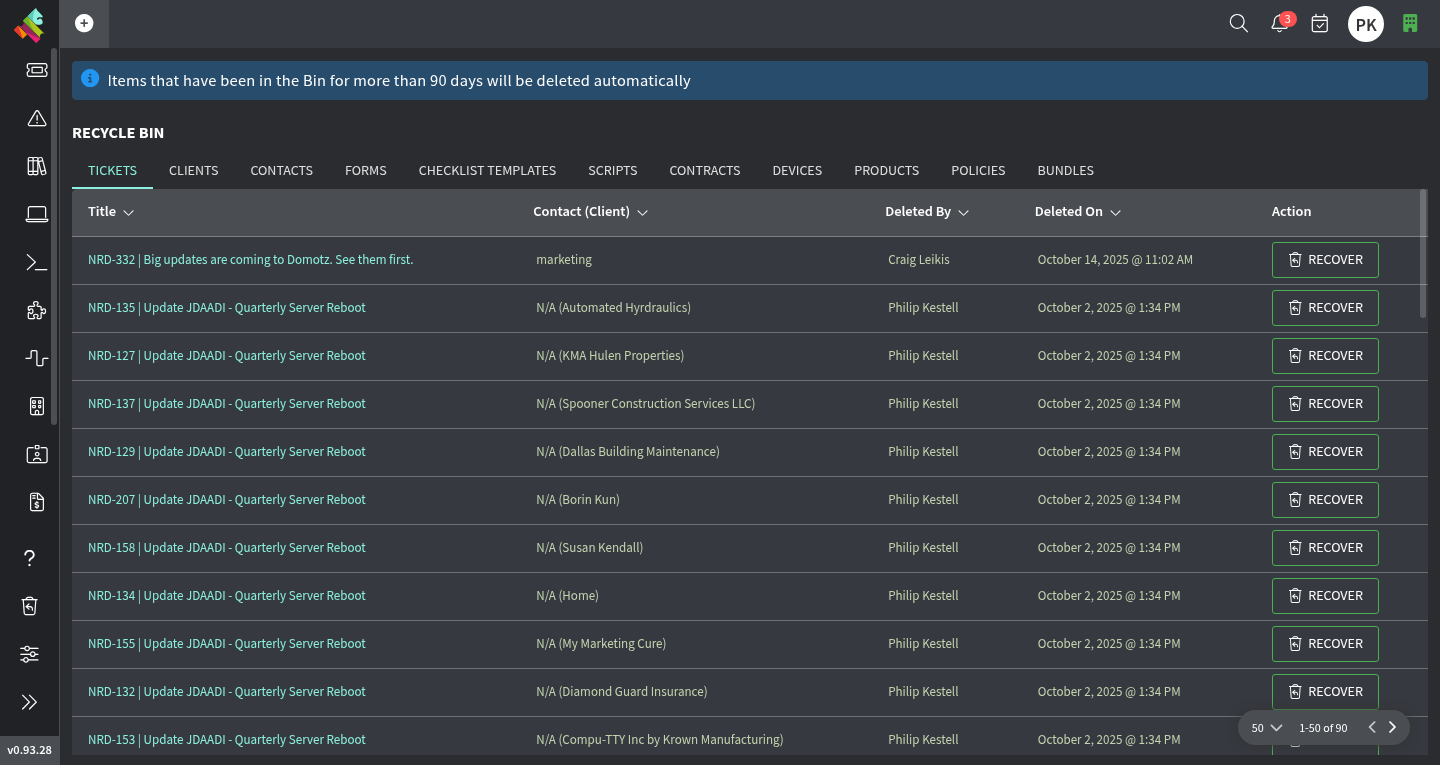Open the calendar checkmark icon

1320,23
